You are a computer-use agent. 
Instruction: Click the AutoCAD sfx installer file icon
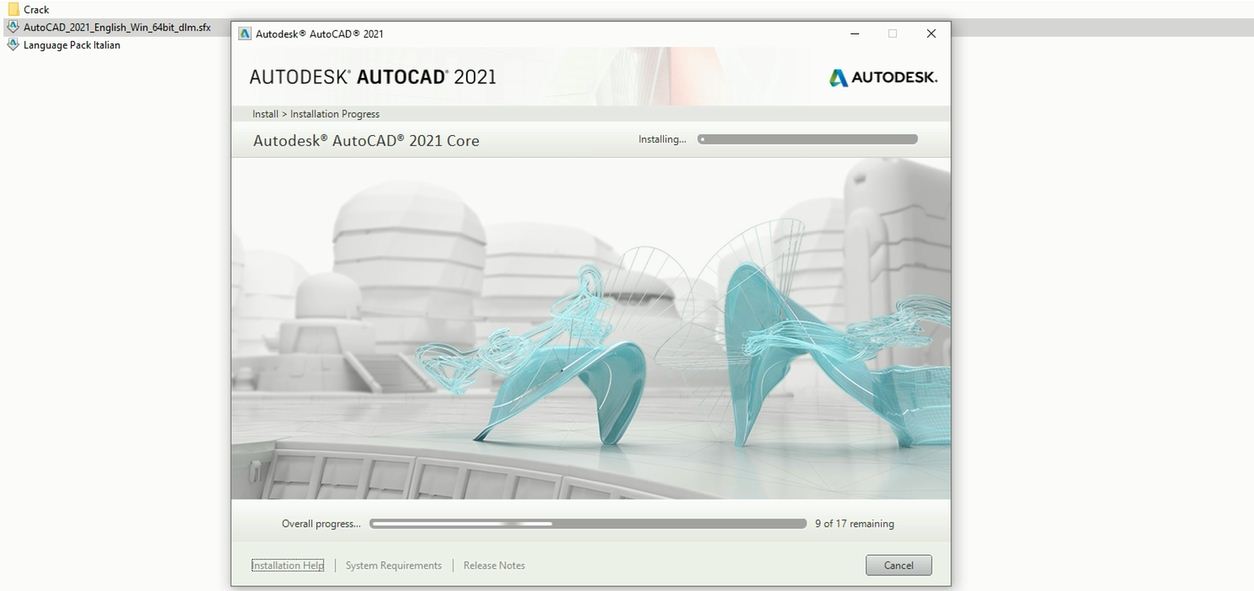click(13, 27)
